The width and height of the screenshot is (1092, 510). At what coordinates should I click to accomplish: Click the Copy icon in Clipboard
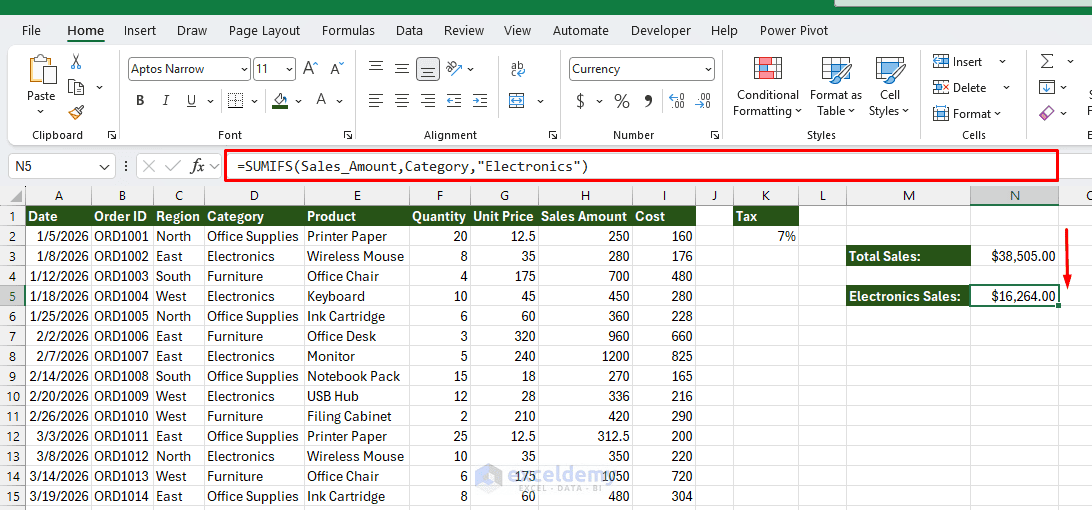coord(76,87)
